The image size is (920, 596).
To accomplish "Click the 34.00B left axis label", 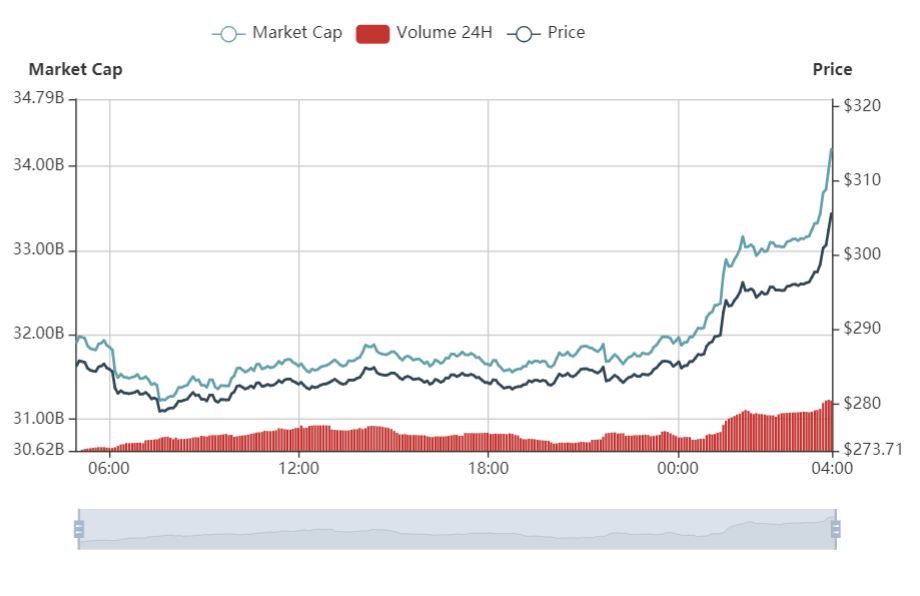I will 39,165.
